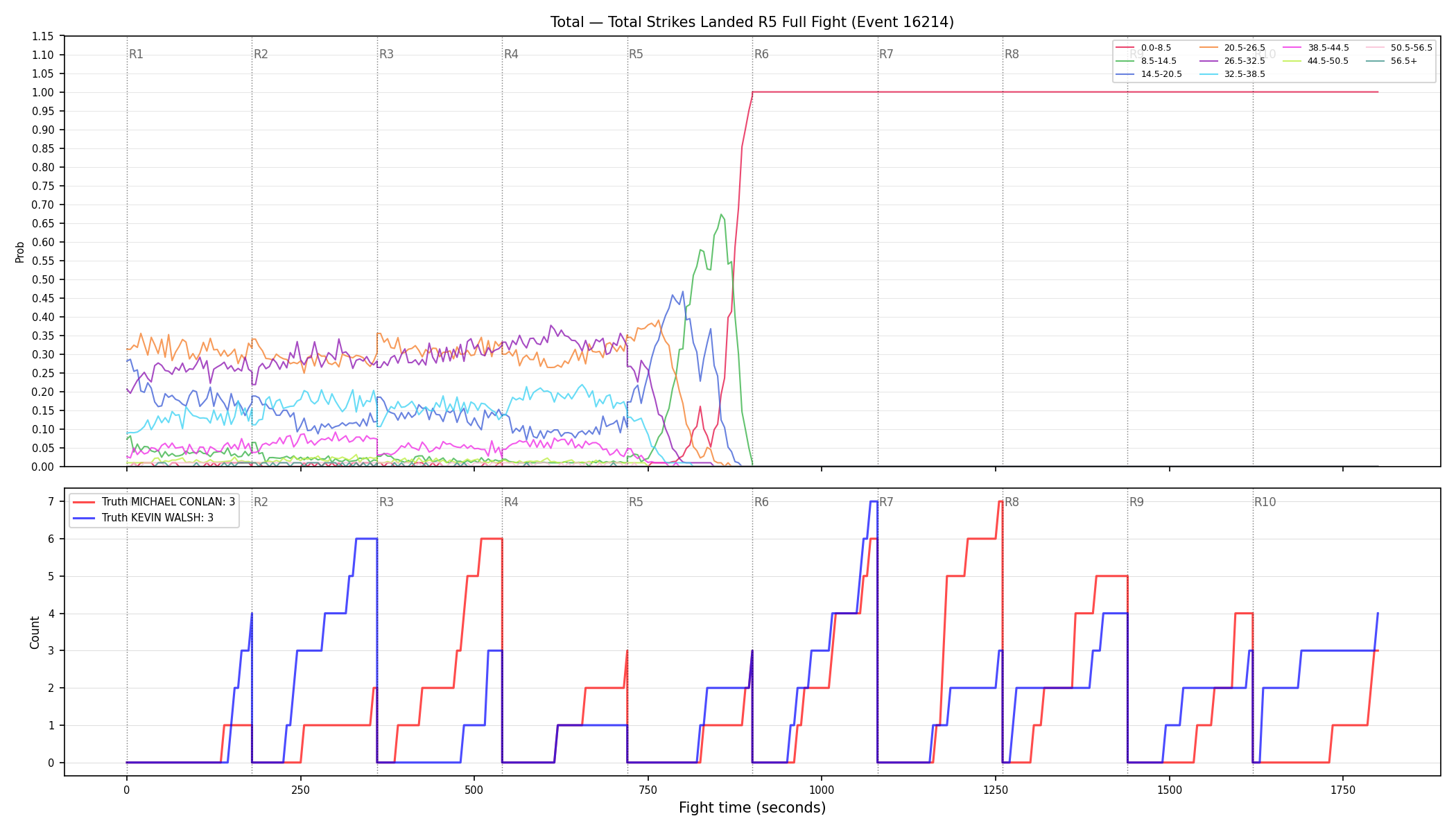
Task: Click the R2 marker in the count plot
Action: (261, 502)
